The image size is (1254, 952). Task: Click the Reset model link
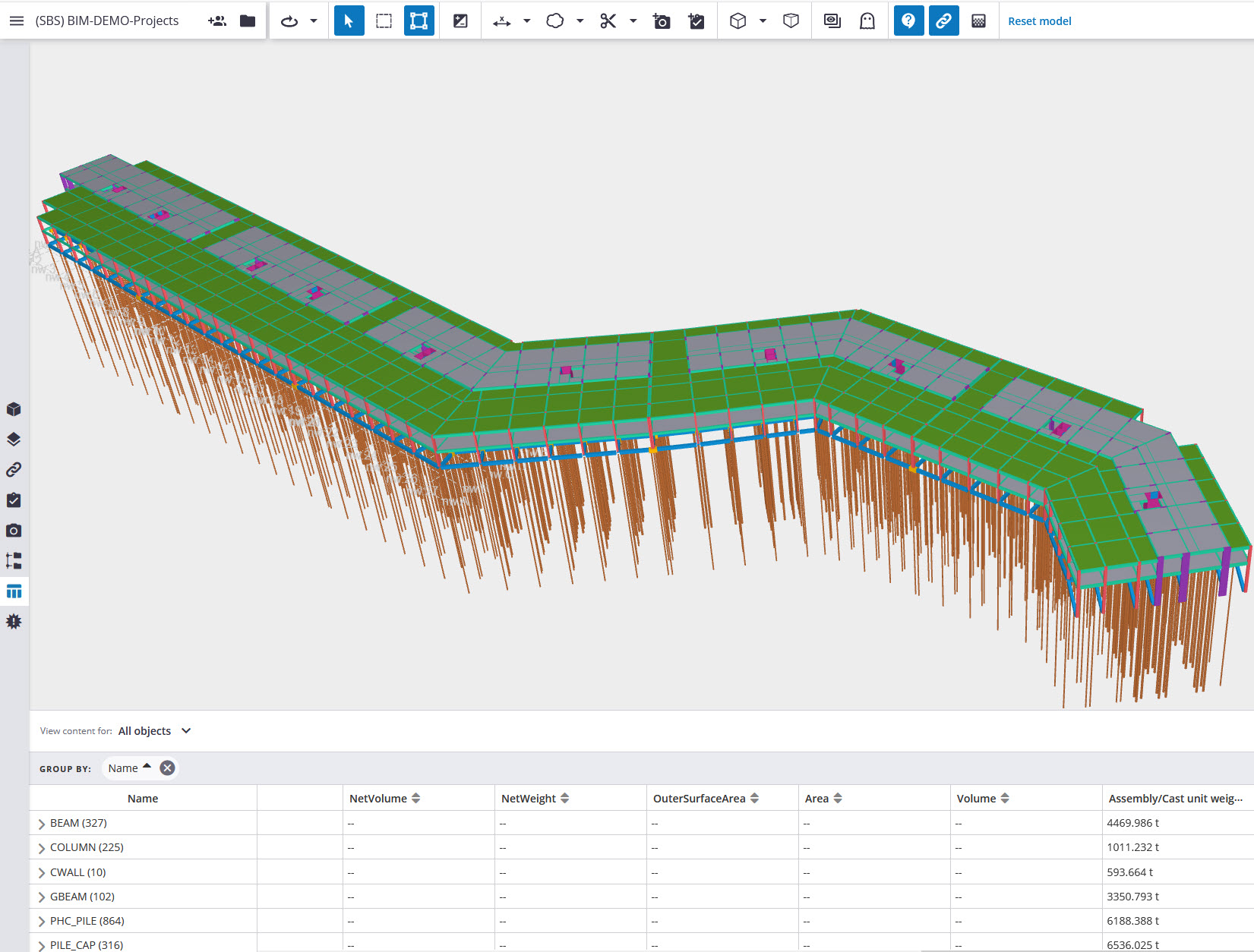(x=1039, y=20)
